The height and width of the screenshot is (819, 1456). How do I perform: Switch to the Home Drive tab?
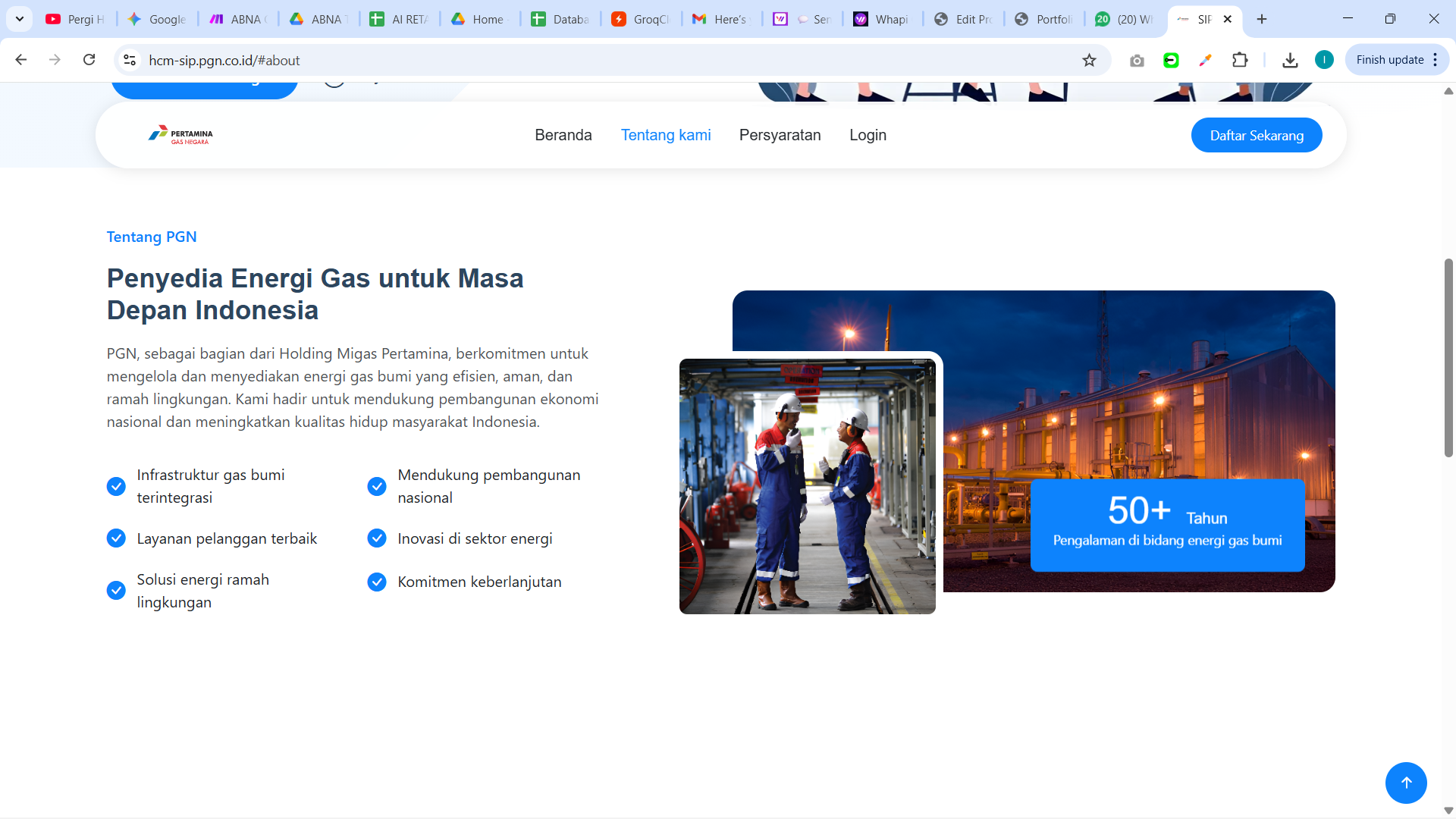[481, 19]
